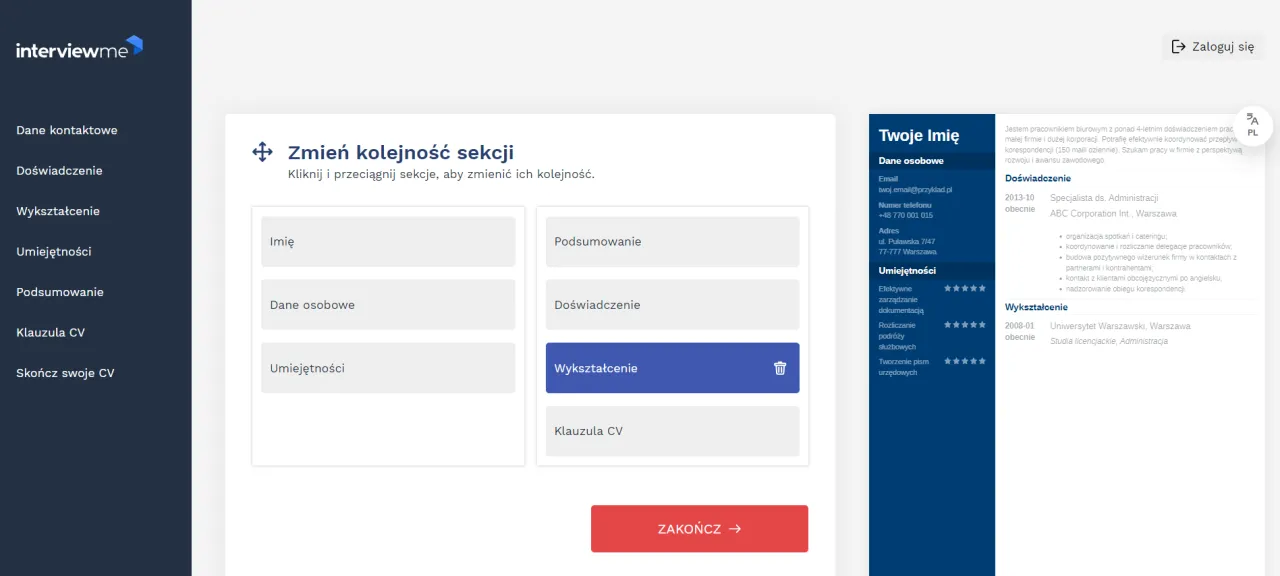
Task: Select the Podsumowanie section tile in right column
Action: [673, 242]
